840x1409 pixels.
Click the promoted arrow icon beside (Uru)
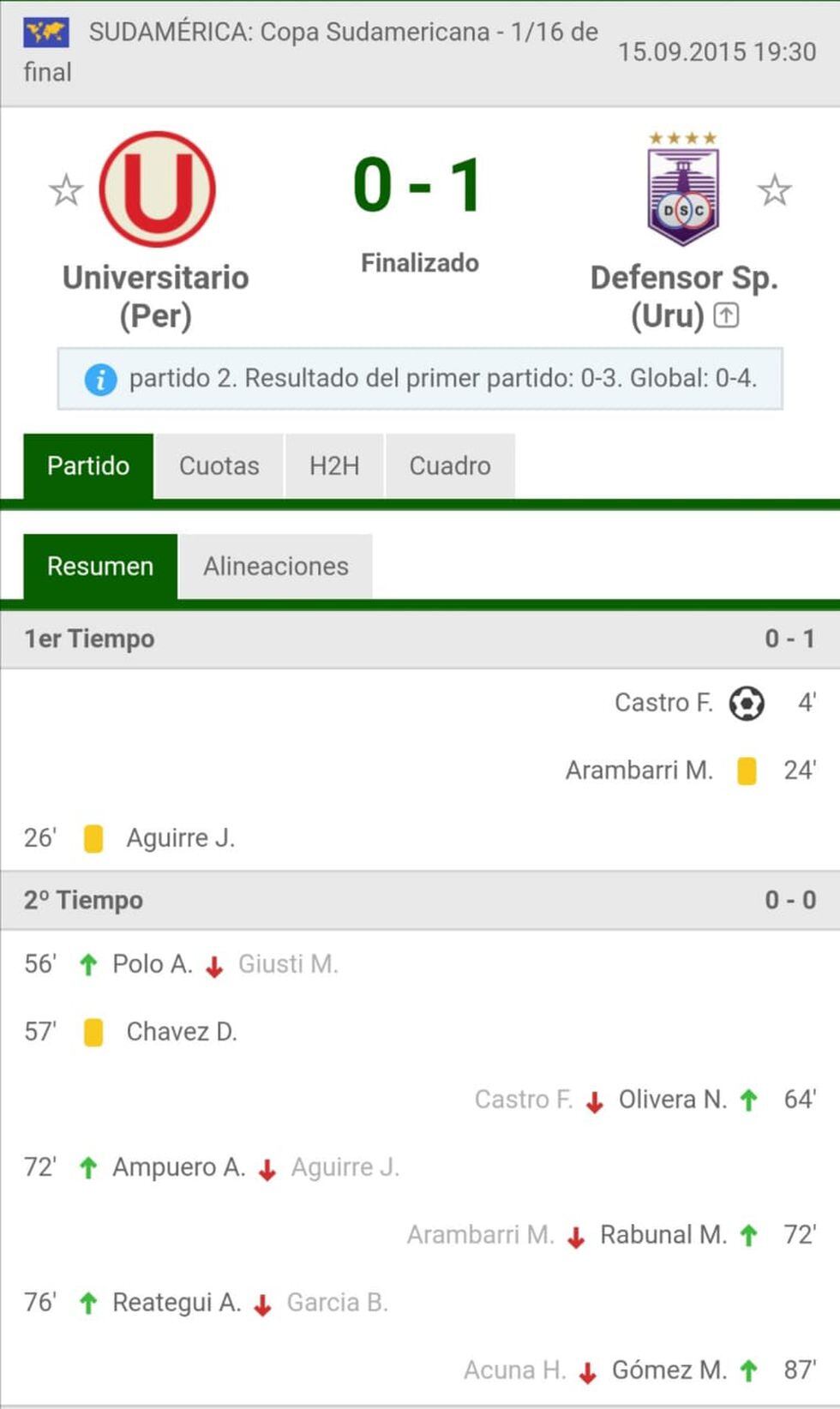coord(726,315)
